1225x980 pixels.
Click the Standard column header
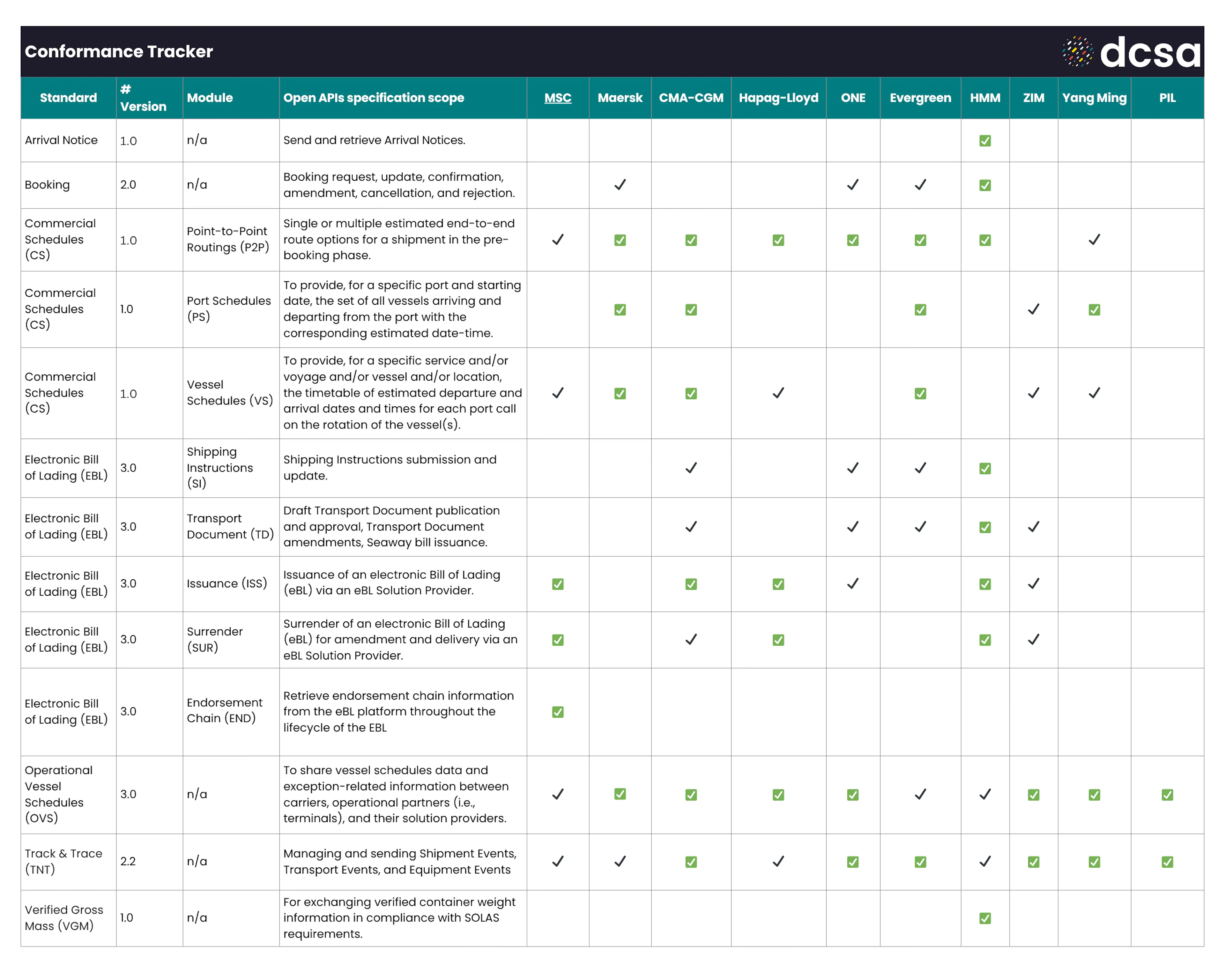pos(68,98)
